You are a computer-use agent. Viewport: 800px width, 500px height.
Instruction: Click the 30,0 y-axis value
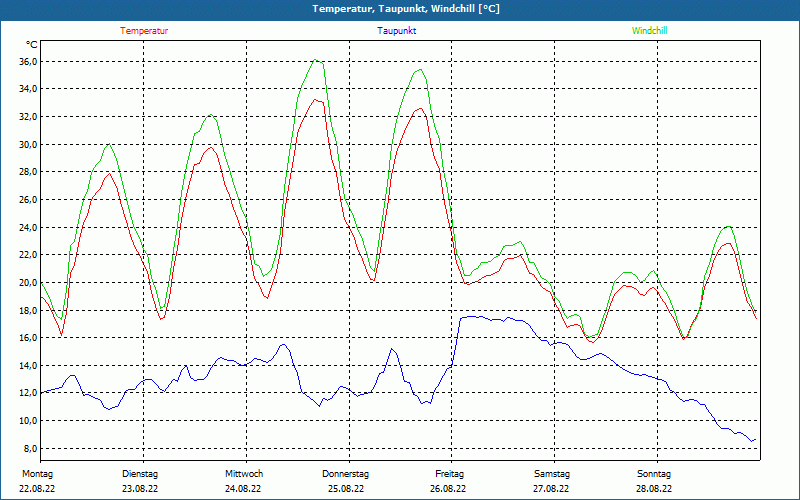point(28,144)
